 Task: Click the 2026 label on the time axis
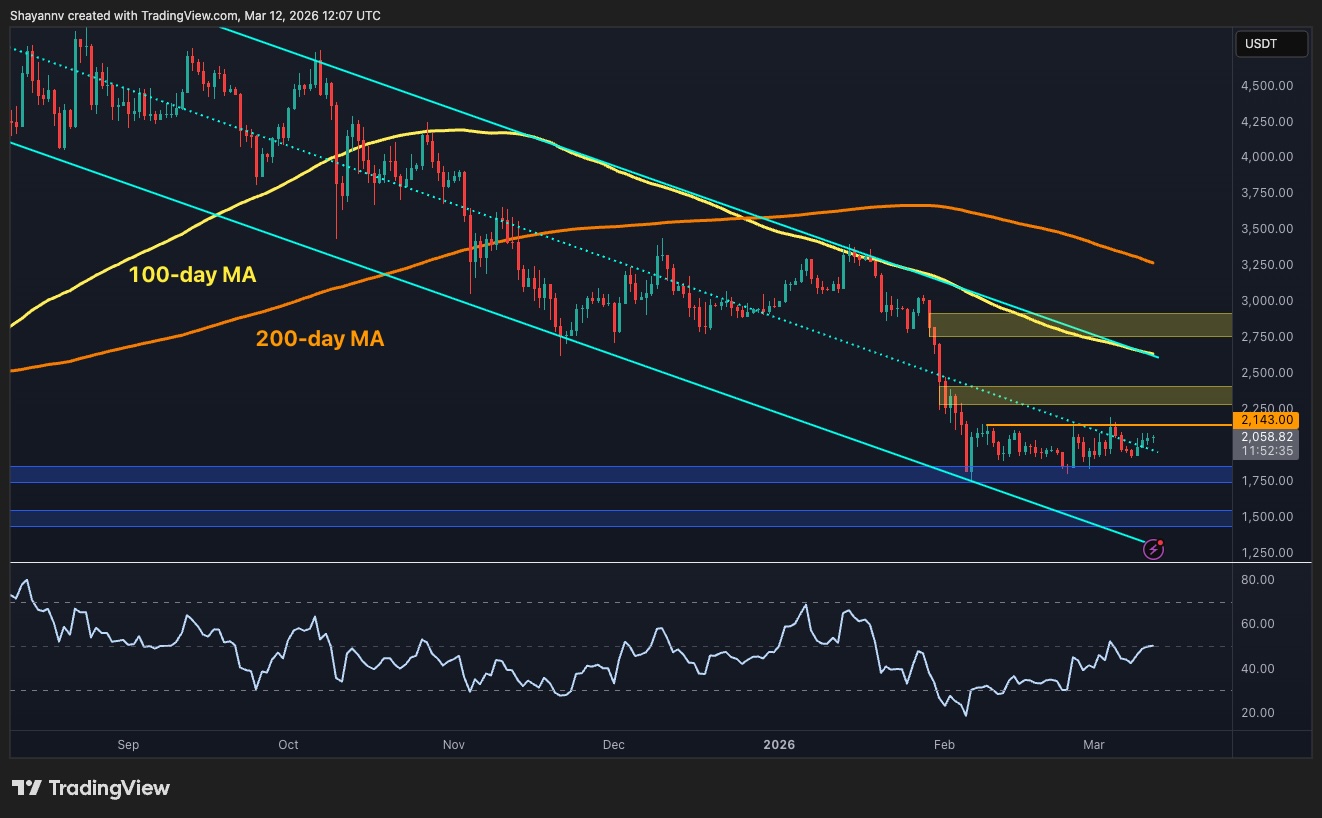pyautogui.click(x=779, y=744)
